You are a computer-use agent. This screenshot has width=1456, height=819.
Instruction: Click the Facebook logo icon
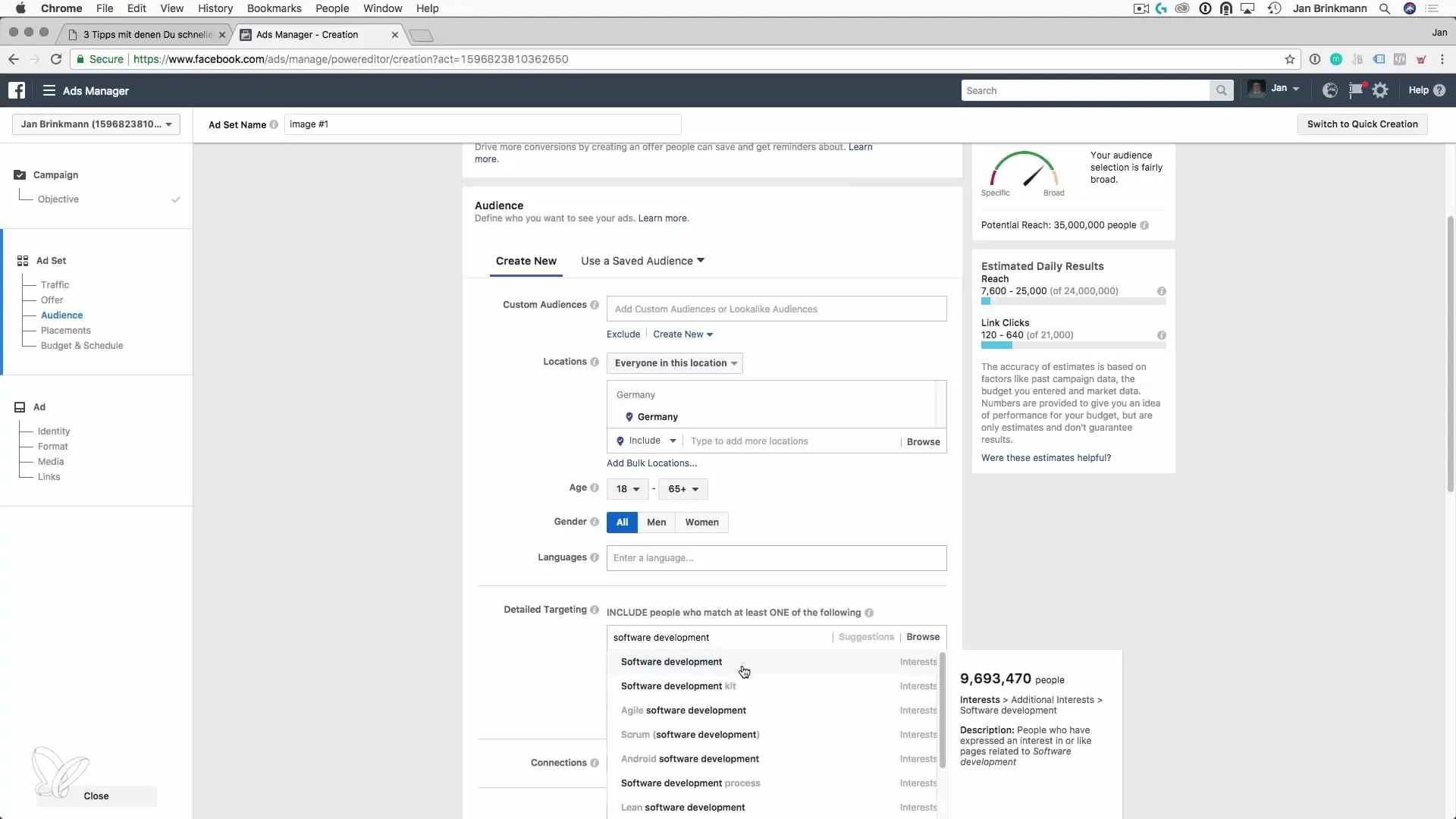(x=17, y=90)
